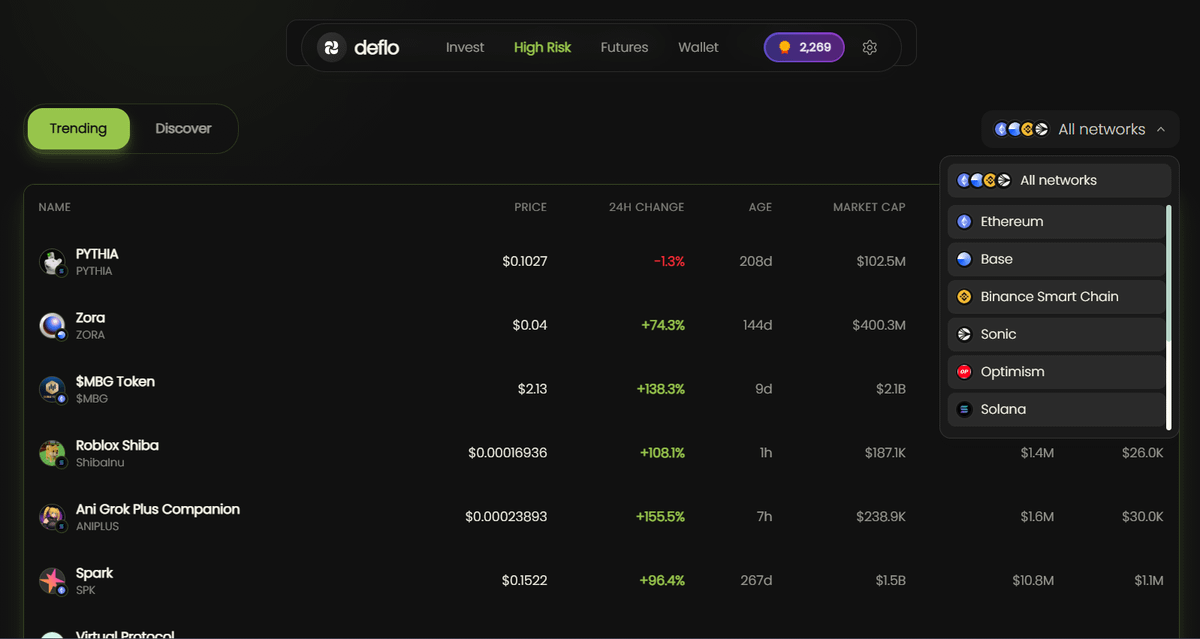
Task: Filter by Base network
Action: [1056, 259]
